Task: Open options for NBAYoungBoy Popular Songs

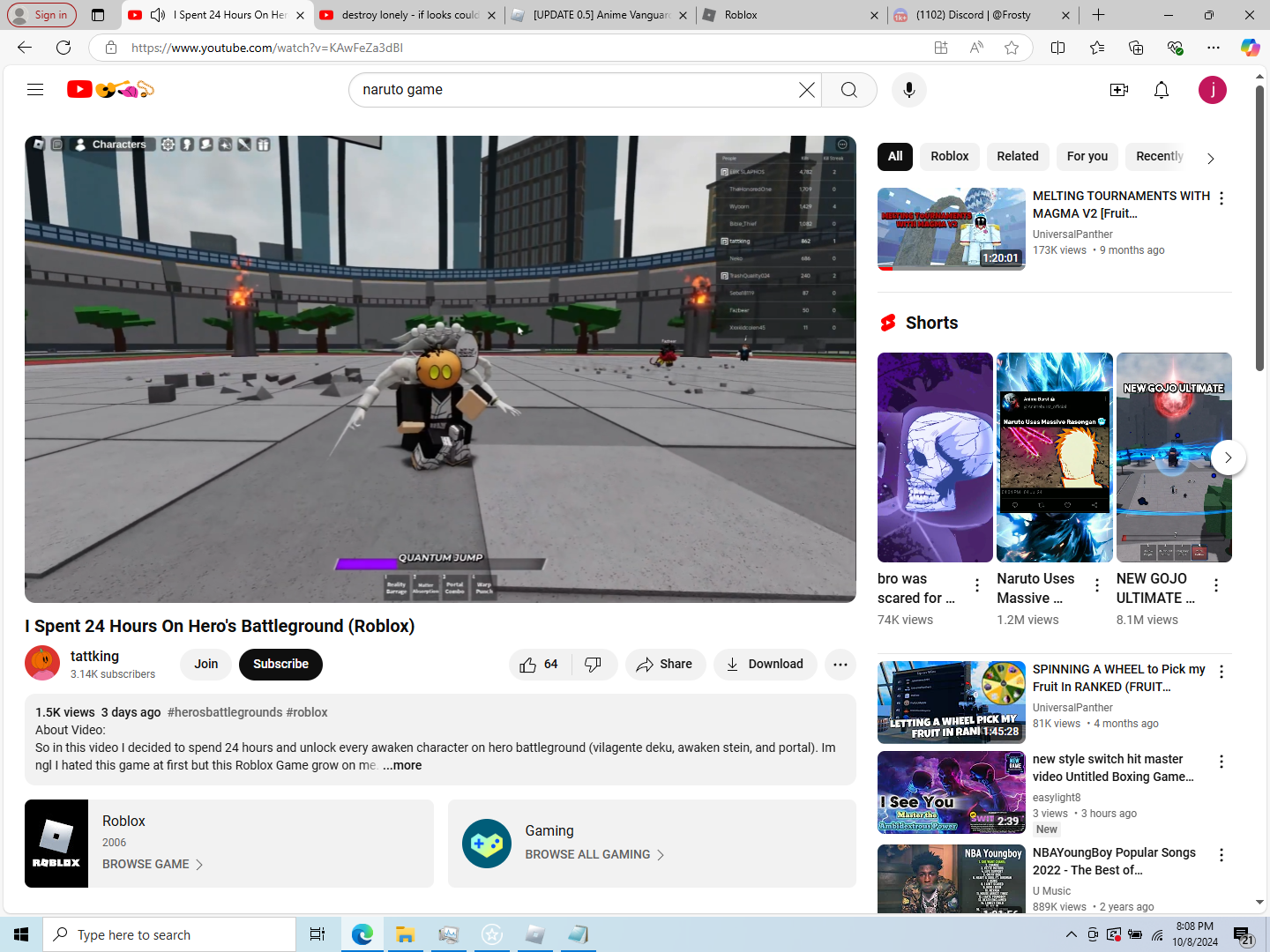Action: click(1221, 856)
